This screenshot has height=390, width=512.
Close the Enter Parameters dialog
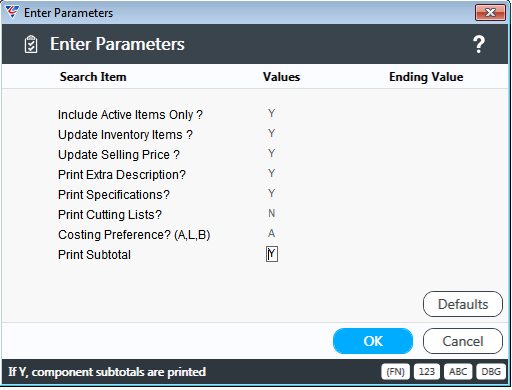490,13
